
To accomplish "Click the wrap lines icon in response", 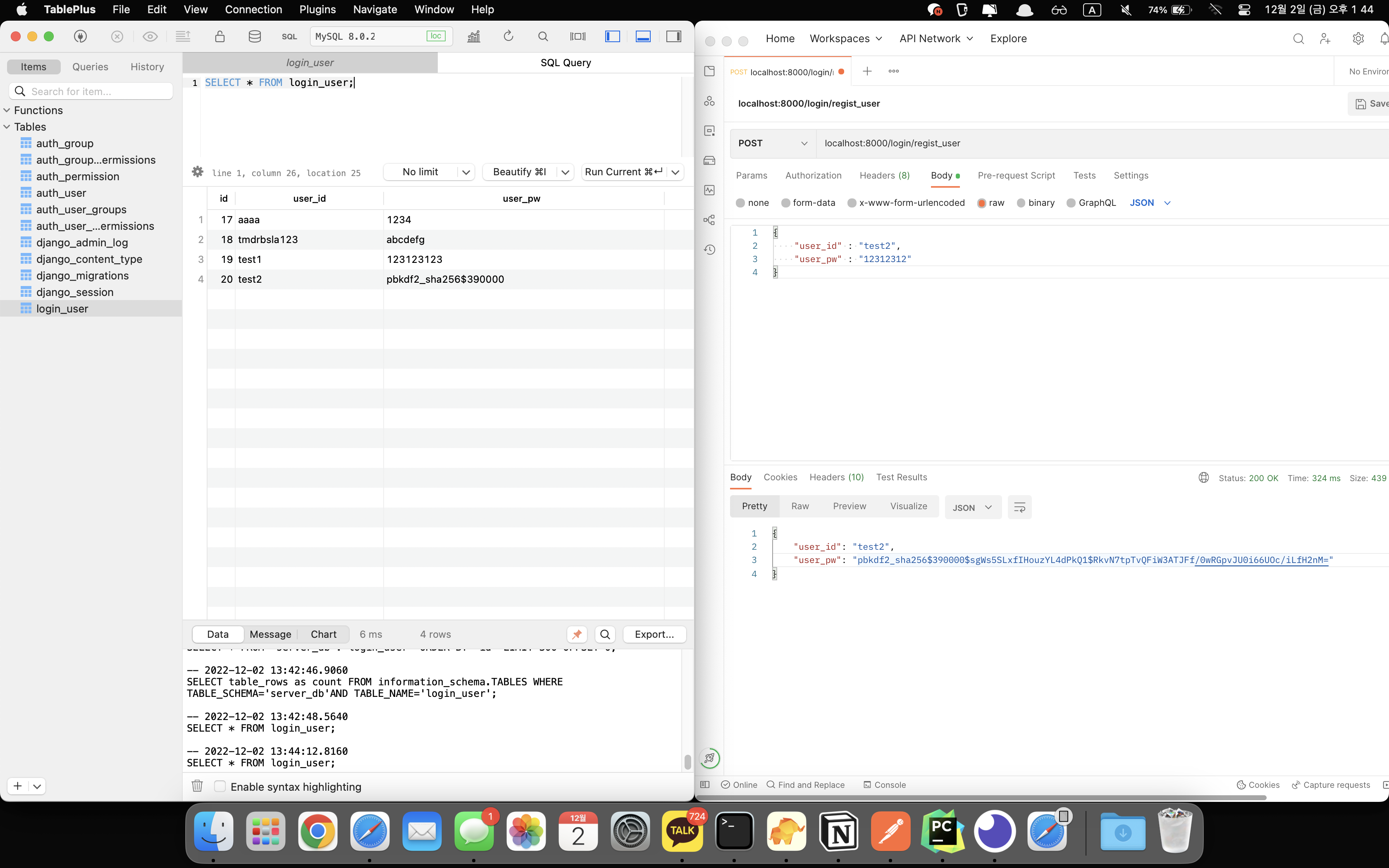I will [x=1019, y=507].
